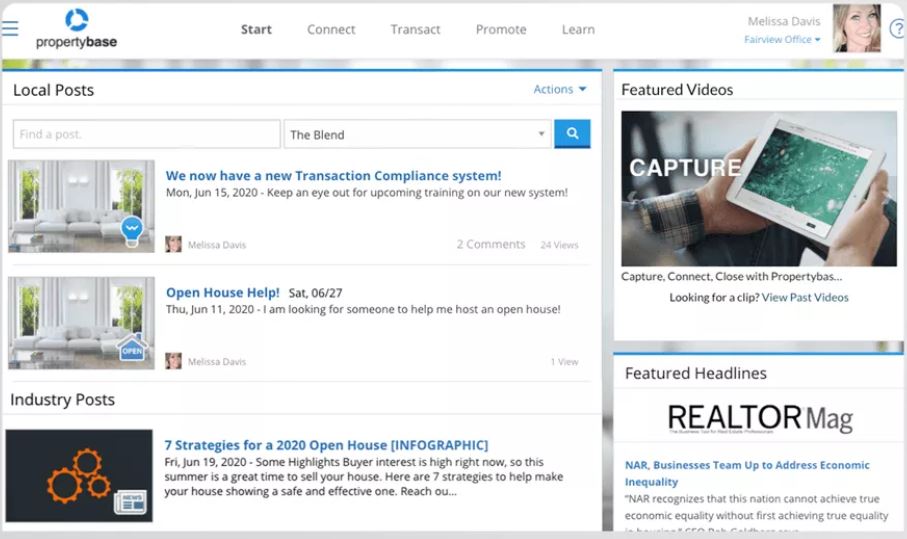Click author name on Open House Help post
Image resolution: width=907 pixels, height=539 pixels.
(217, 361)
